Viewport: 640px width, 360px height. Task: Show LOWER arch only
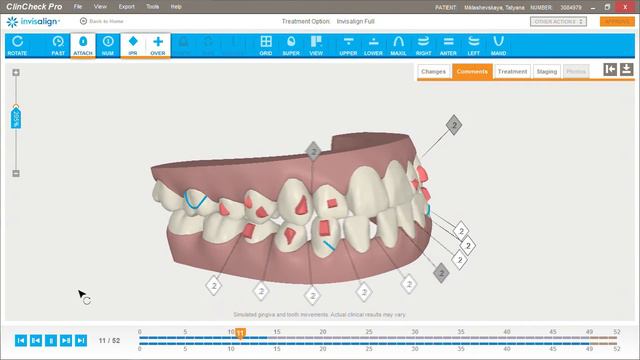tap(373, 45)
